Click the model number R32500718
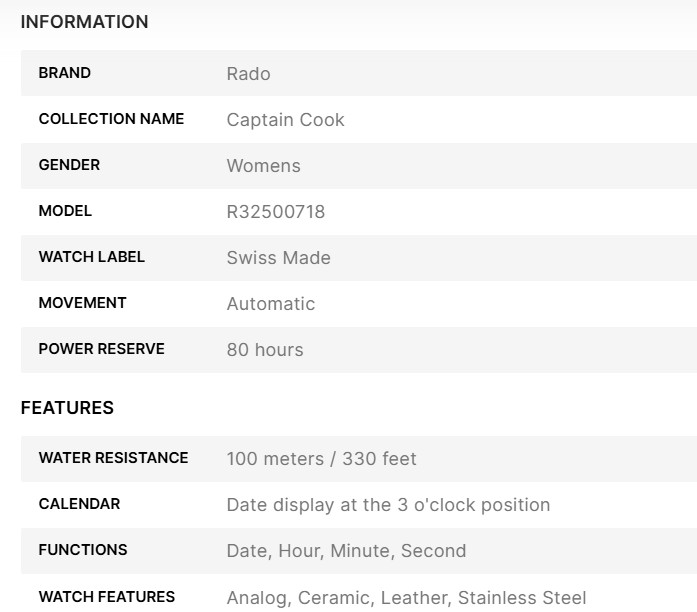Screen dimensions: 697x612 coord(275,212)
